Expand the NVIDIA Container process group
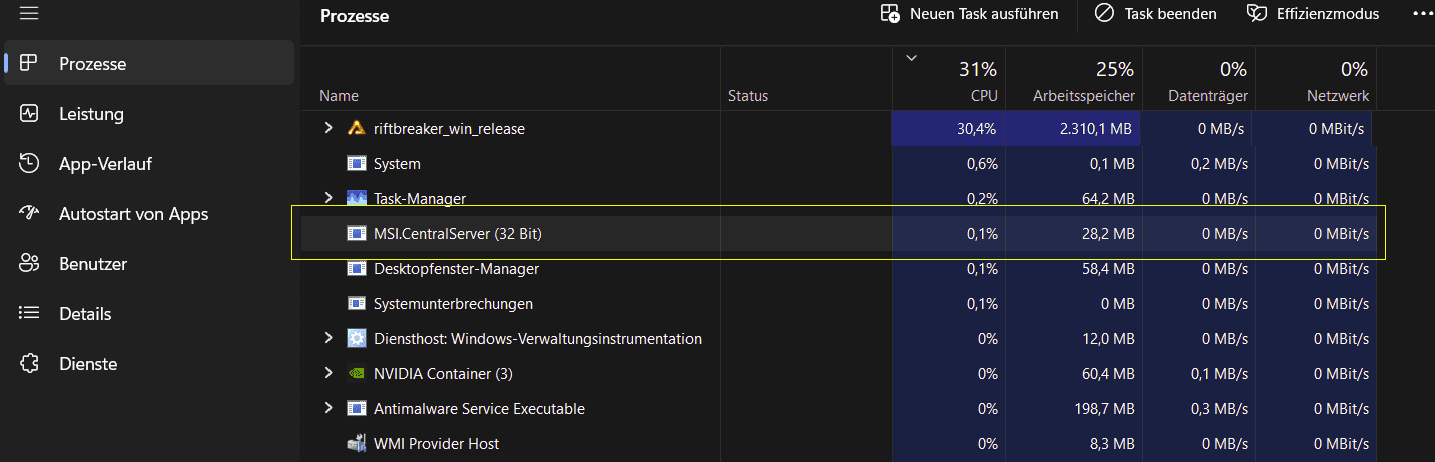The width and height of the screenshot is (1435, 462). point(328,374)
